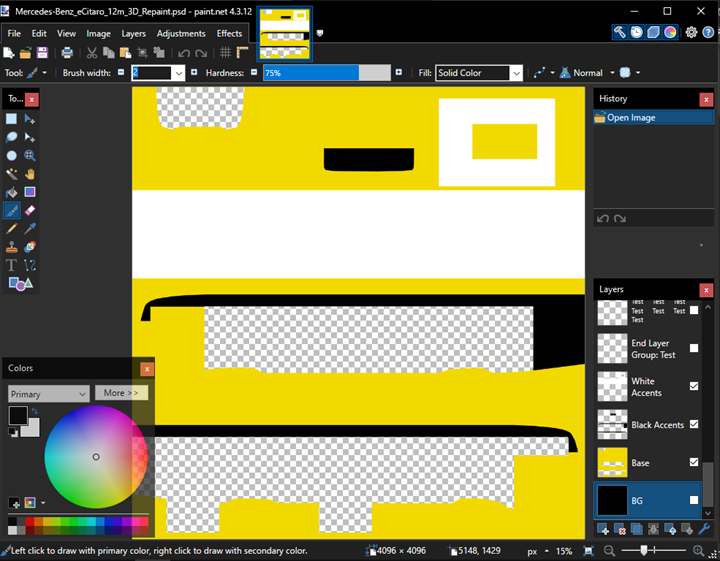Select the Lasso Select tool
This screenshot has height=561, width=720.
11,137
